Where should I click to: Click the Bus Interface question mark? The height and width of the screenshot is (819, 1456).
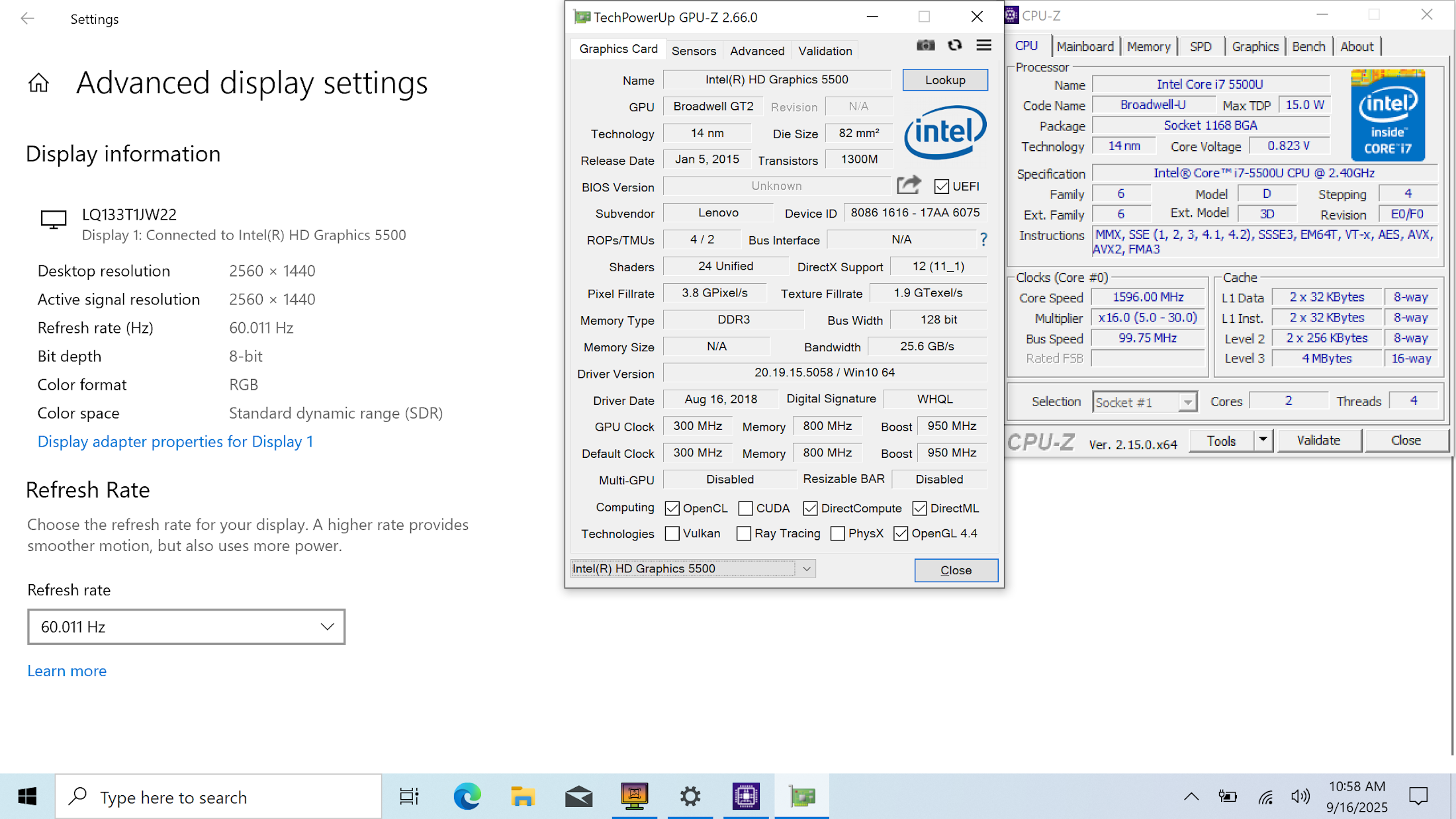click(x=983, y=239)
